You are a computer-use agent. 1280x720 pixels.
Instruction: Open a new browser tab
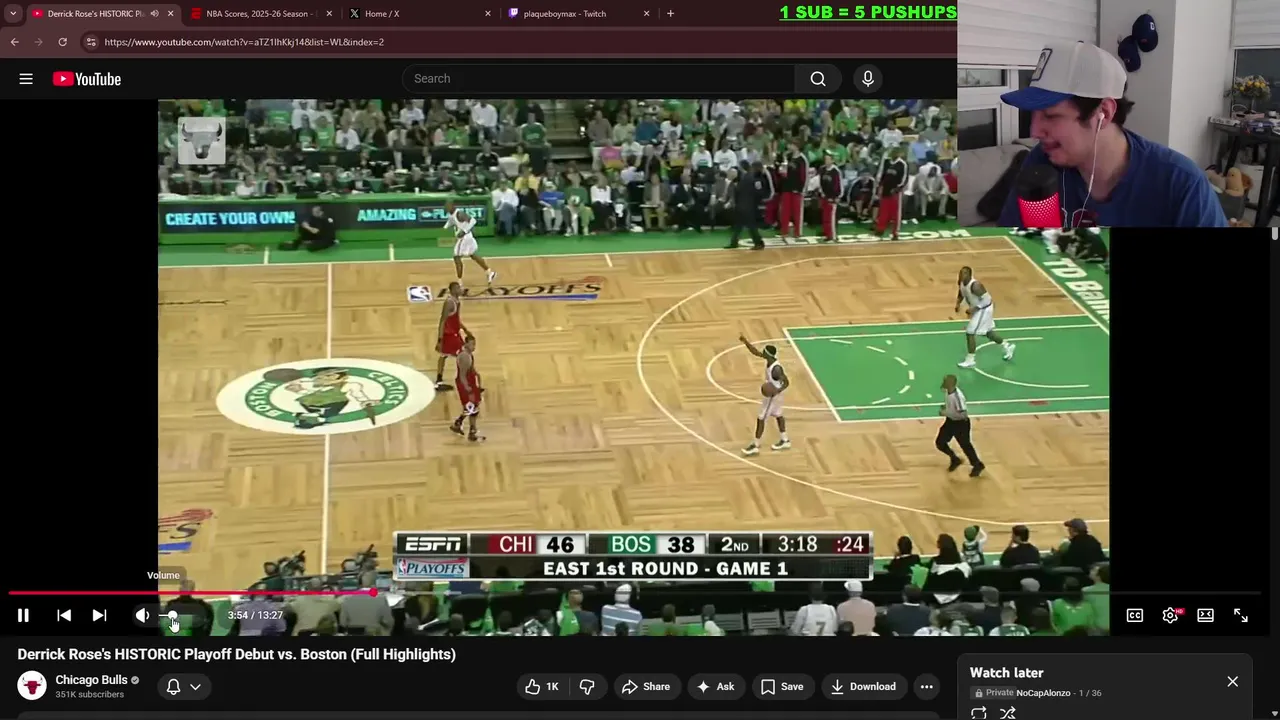click(x=670, y=13)
